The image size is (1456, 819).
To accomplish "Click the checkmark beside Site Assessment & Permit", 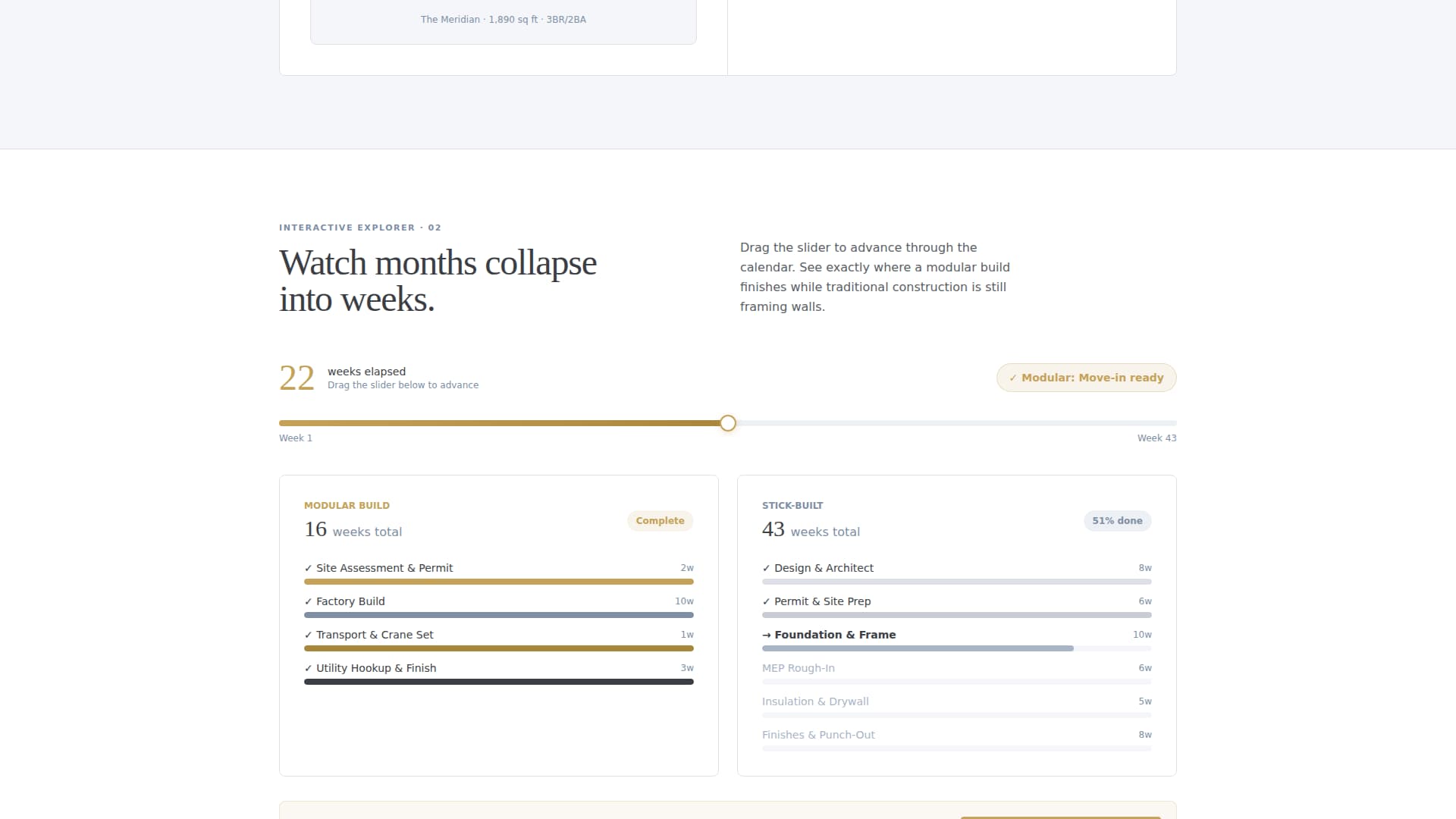I will click(308, 567).
